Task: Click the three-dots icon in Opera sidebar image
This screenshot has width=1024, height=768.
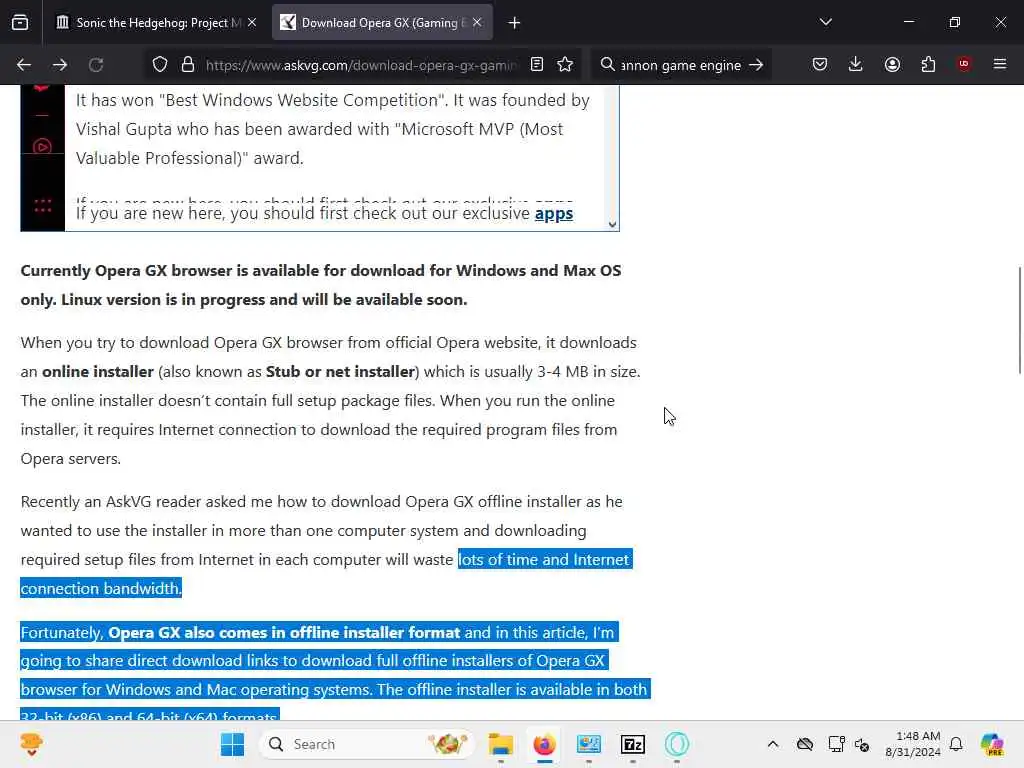Action: 42,206
